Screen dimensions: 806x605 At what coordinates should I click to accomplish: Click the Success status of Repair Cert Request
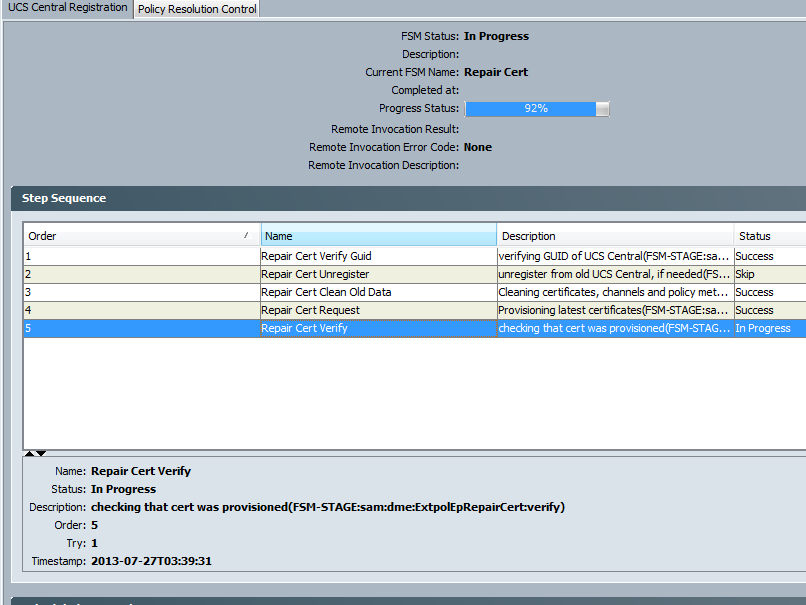pos(754,310)
